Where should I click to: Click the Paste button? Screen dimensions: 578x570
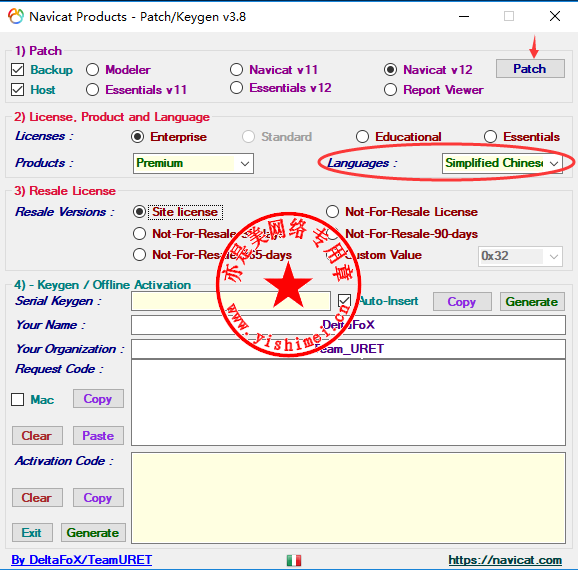click(x=98, y=436)
